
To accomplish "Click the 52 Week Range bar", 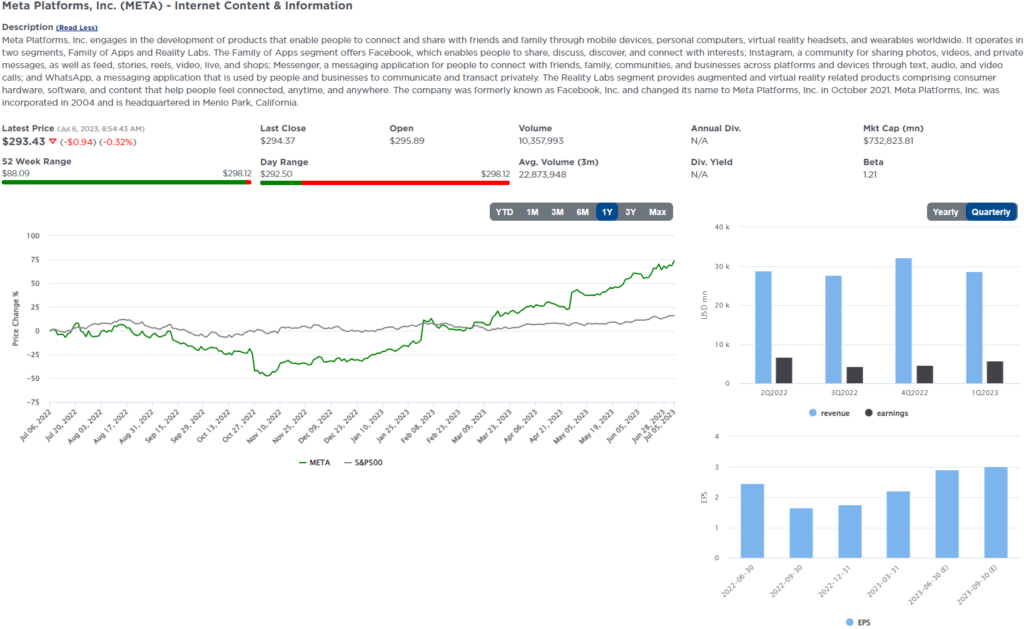I will (x=127, y=182).
